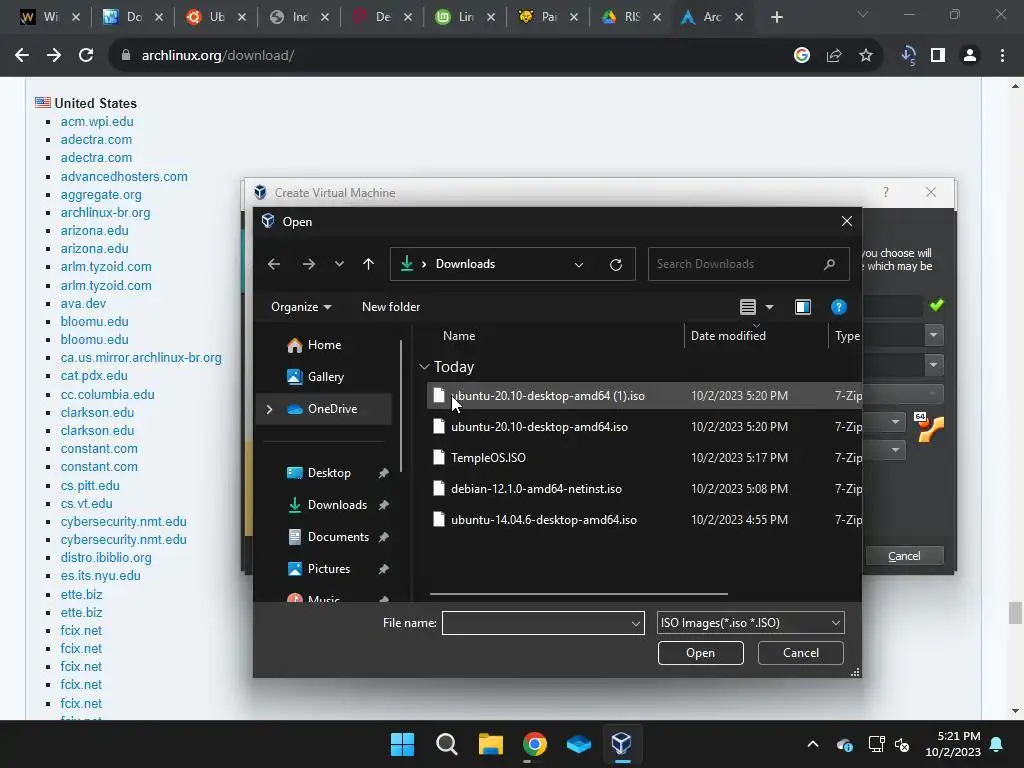Close the Open dialog

pyautogui.click(x=846, y=221)
